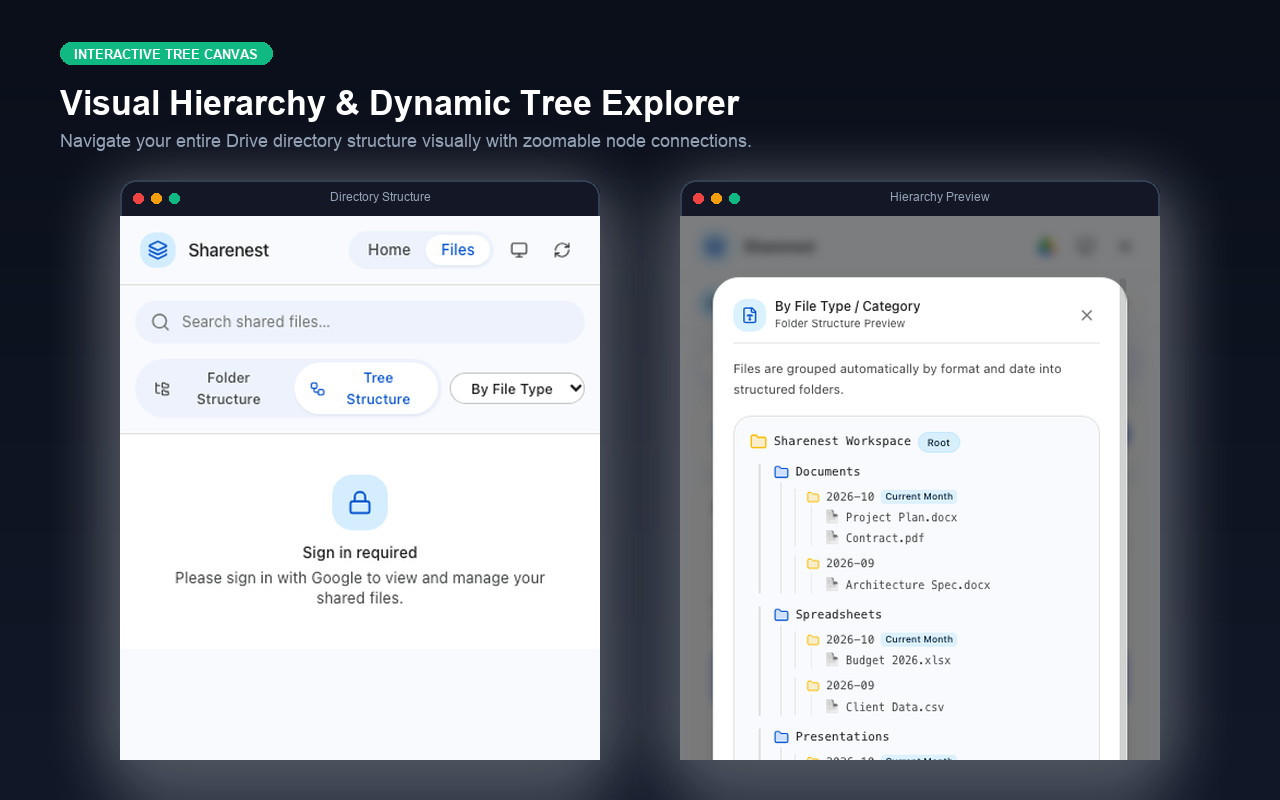Image resolution: width=1280 pixels, height=800 pixels.
Task: Open the By File Type dropdown
Action: (x=517, y=389)
